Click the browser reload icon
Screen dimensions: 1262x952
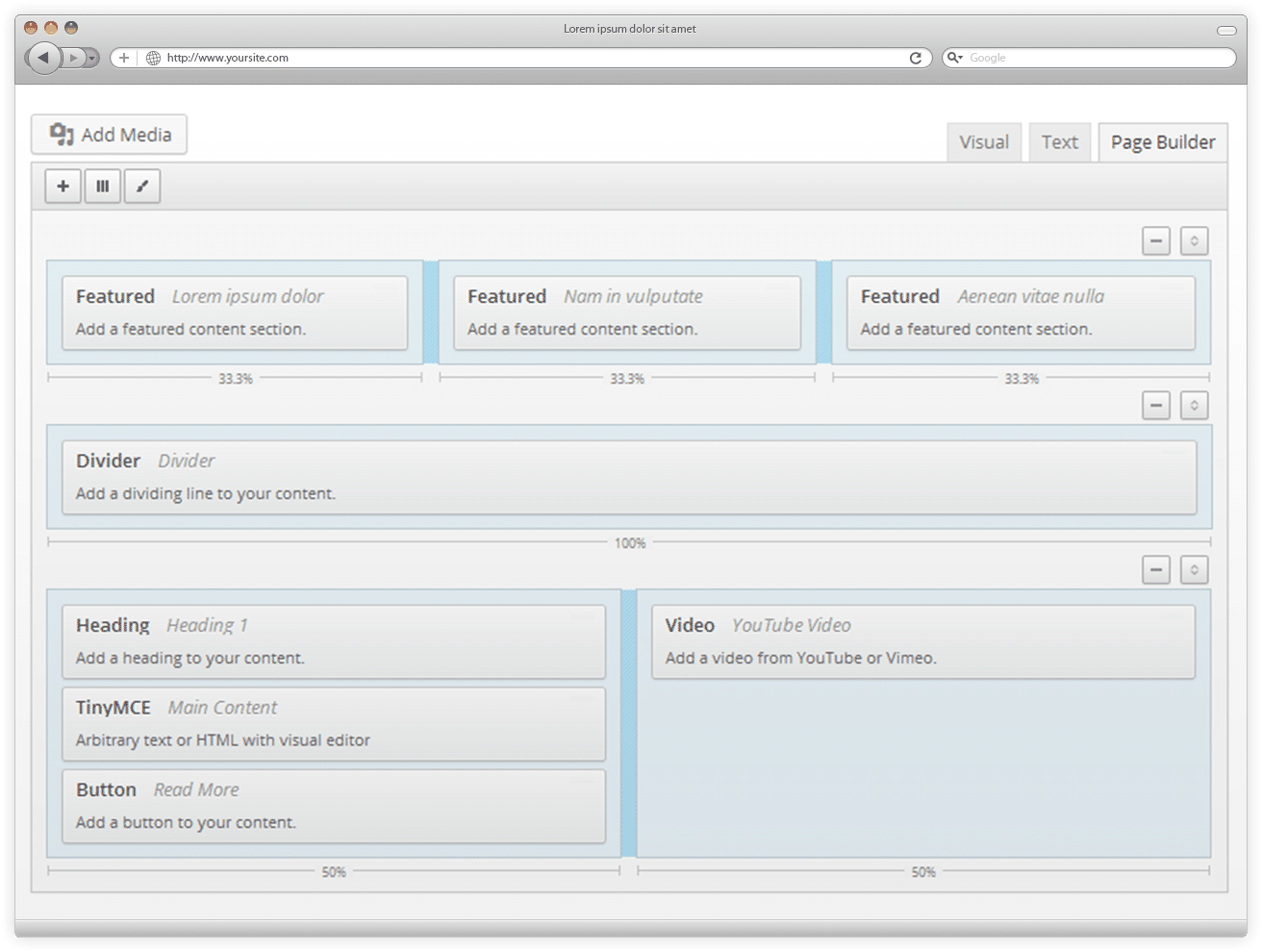pos(916,58)
